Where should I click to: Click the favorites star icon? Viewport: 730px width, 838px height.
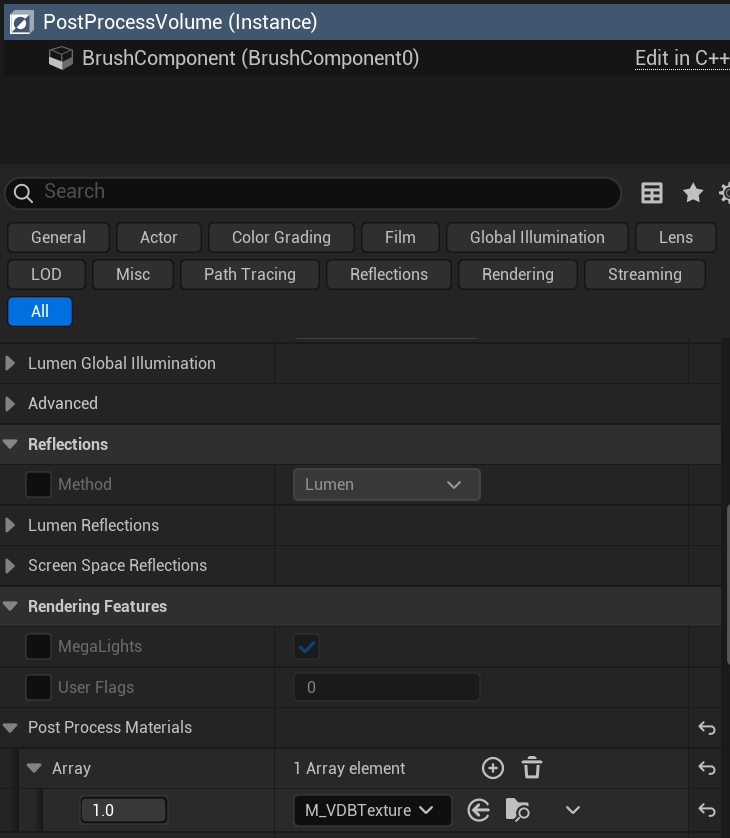[693, 193]
